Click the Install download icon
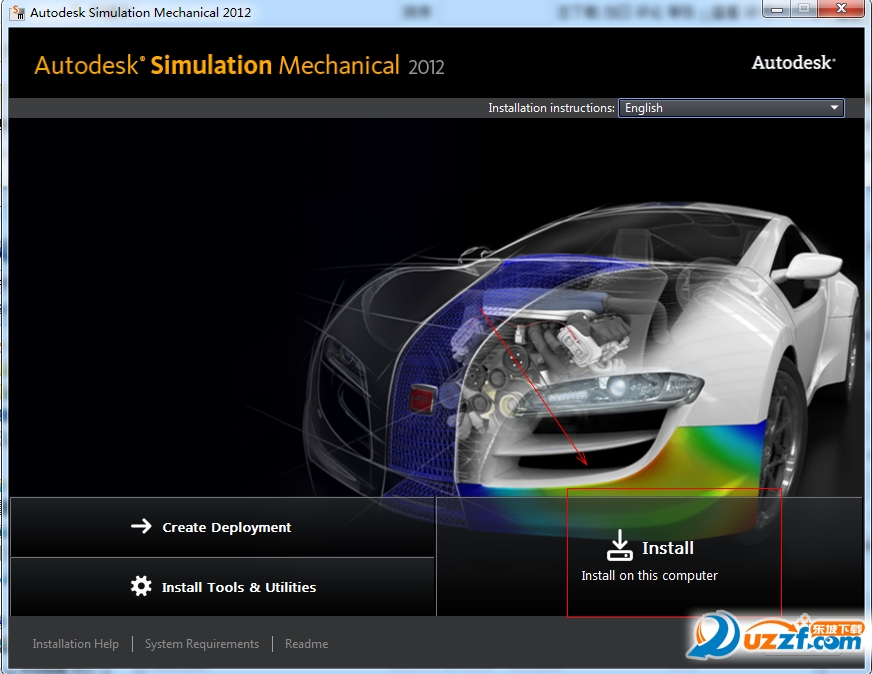 [620, 545]
